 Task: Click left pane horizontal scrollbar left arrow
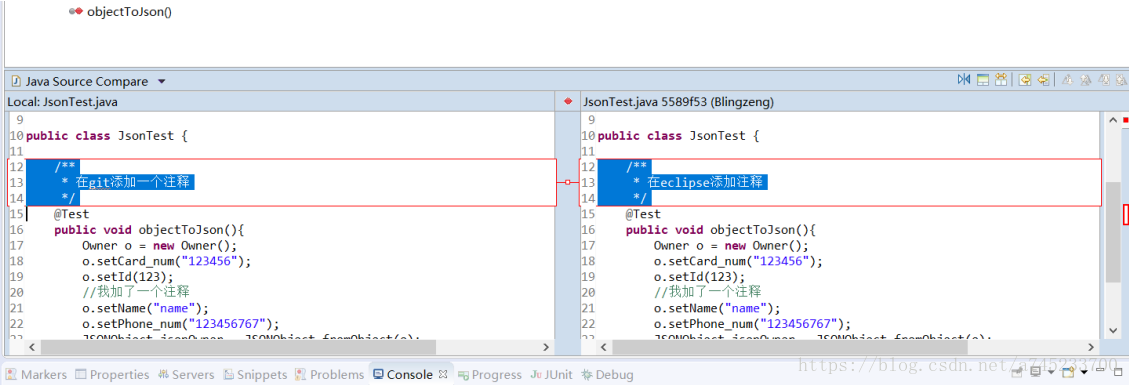[x=32, y=347]
